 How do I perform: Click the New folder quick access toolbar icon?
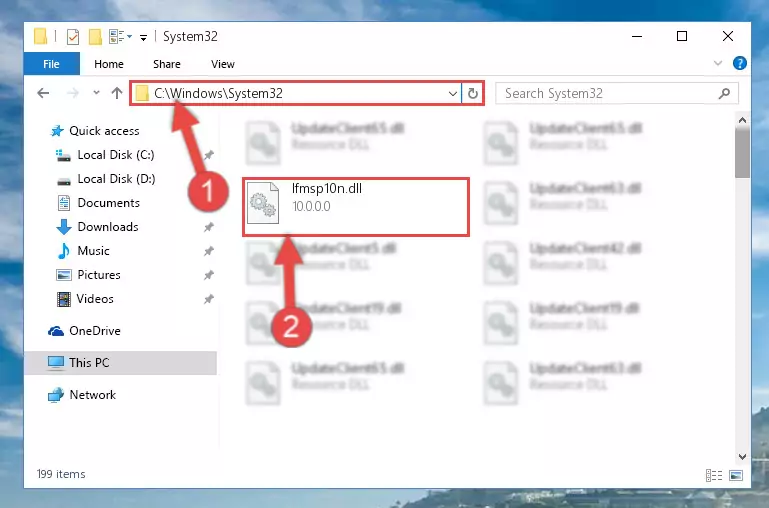click(x=95, y=37)
